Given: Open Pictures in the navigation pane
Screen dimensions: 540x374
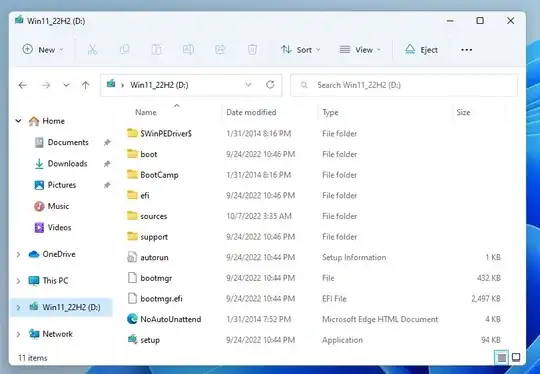Looking at the screenshot, I should (62, 185).
